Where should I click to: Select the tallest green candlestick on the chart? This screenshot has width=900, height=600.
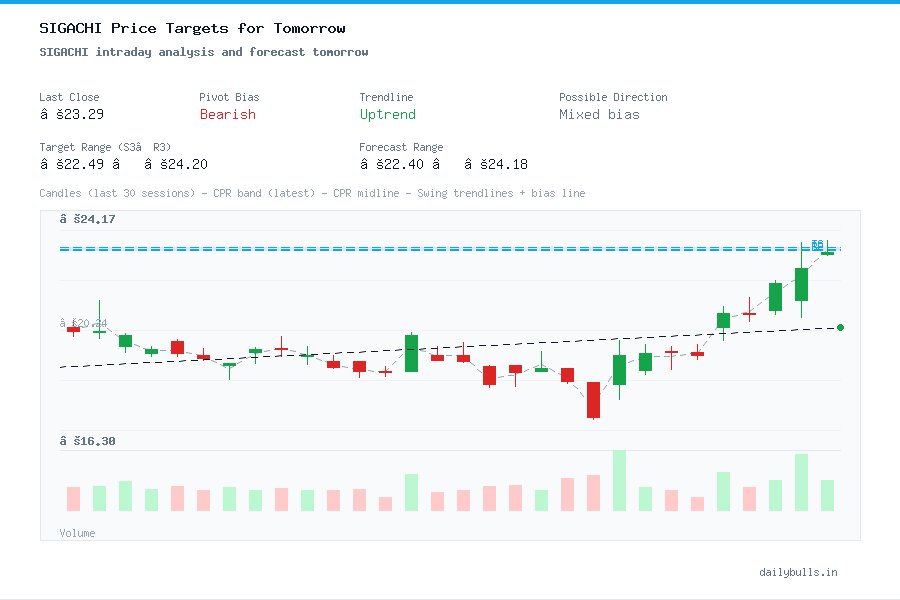pos(800,287)
